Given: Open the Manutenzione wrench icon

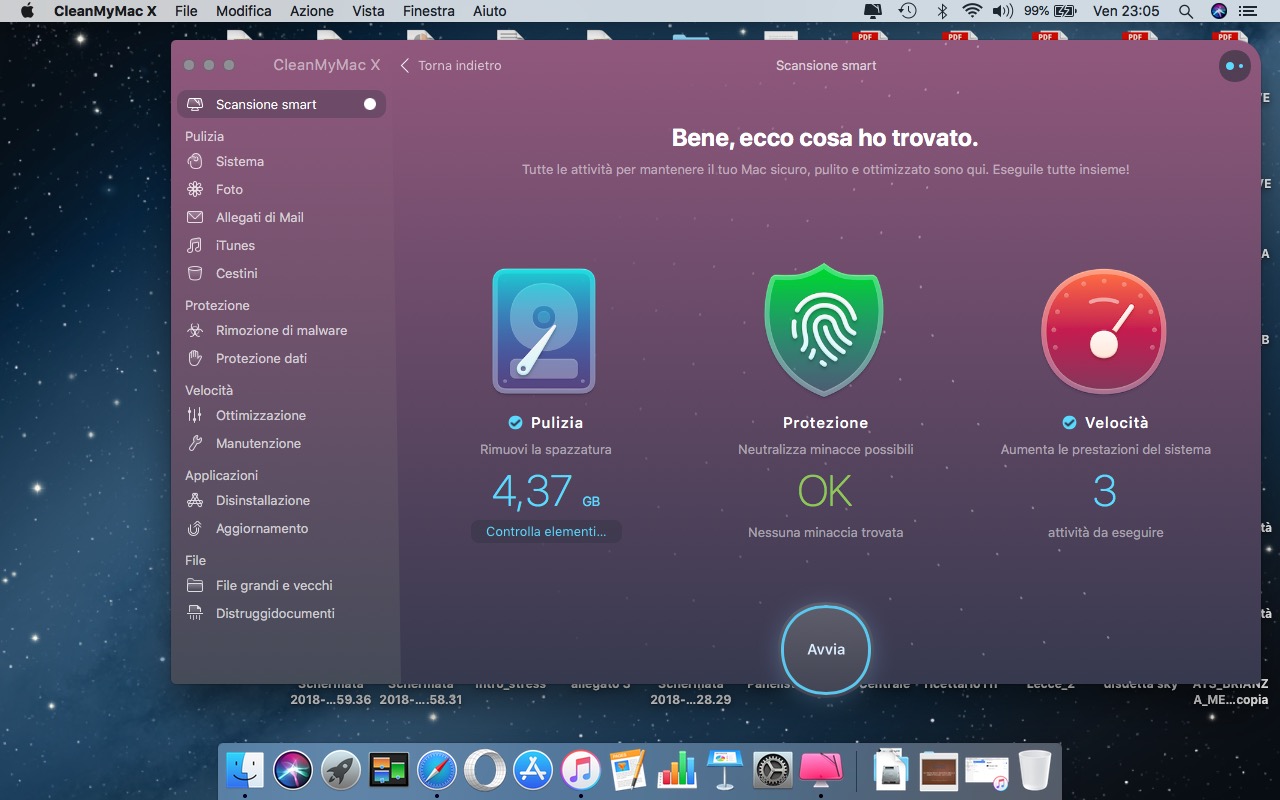Looking at the screenshot, I should point(195,443).
